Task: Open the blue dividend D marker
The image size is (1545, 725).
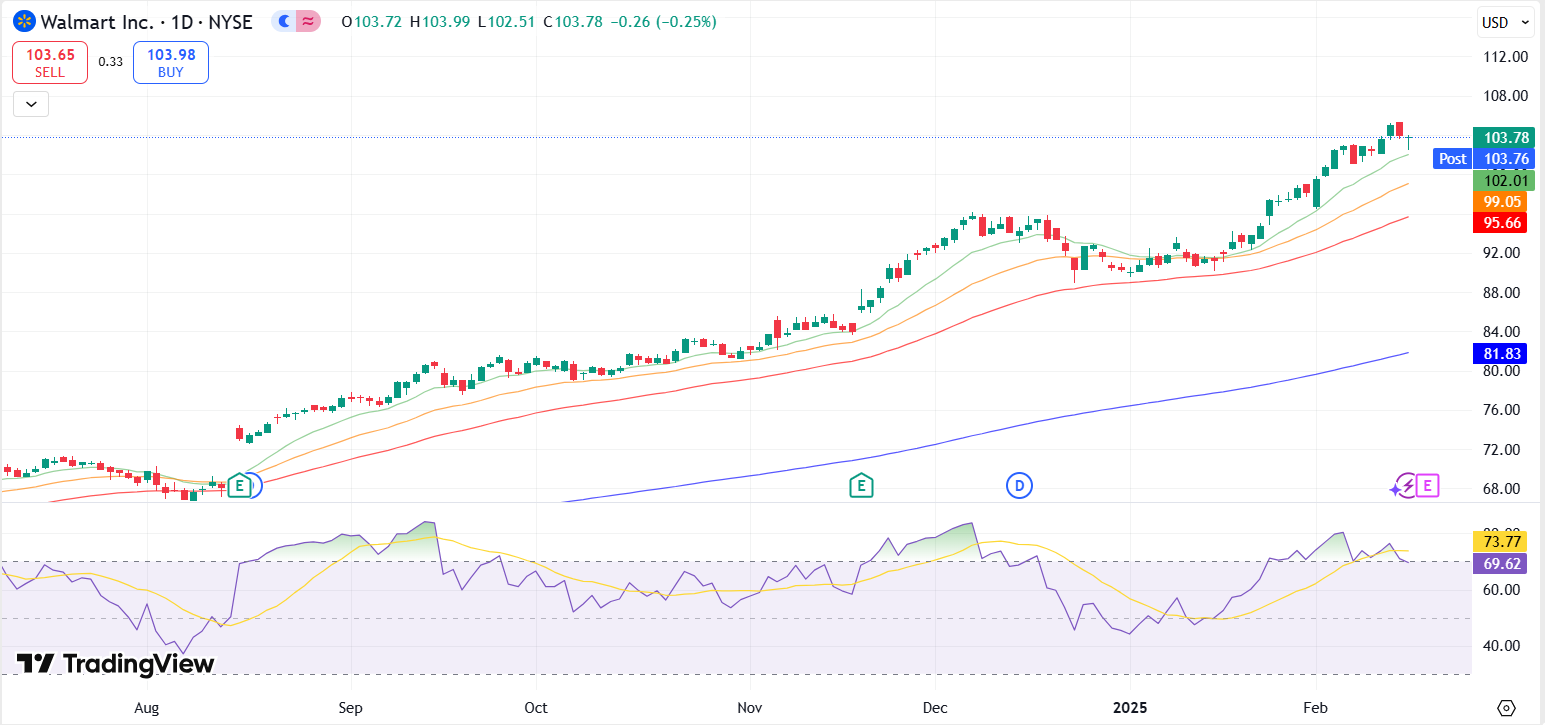Action: coord(1019,486)
